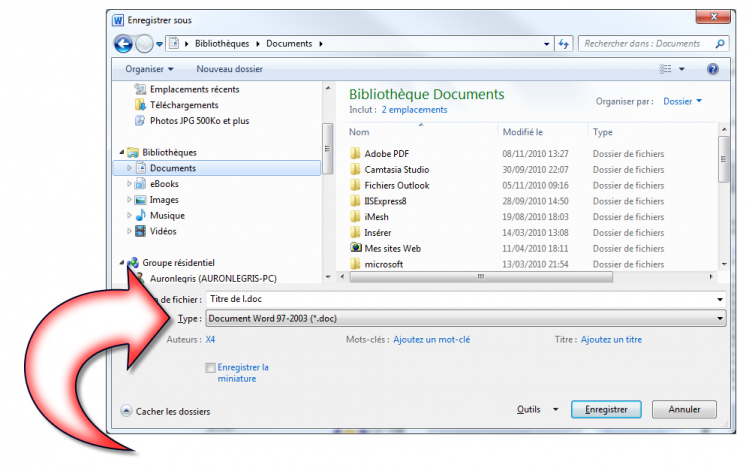The height and width of the screenshot is (474, 749).
Task: Click the greyed Forward navigation button
Action: click(x=144, y=44)
